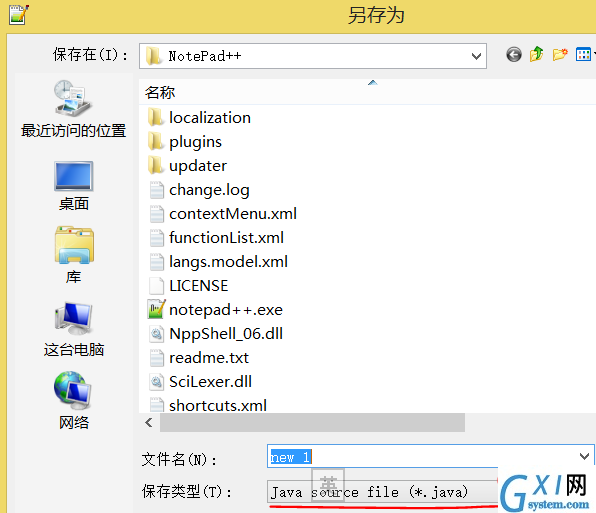Sort by the 名称 column header
Viewport: 596px width, 513px height.
tap(160, 92)
